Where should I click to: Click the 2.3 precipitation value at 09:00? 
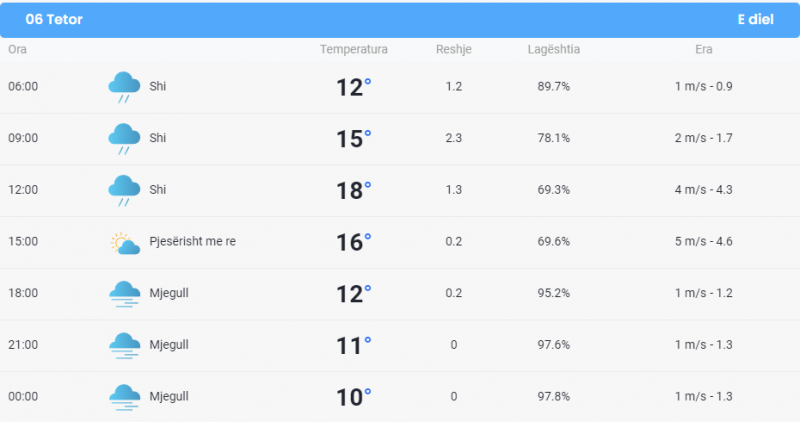click(454, 138)
